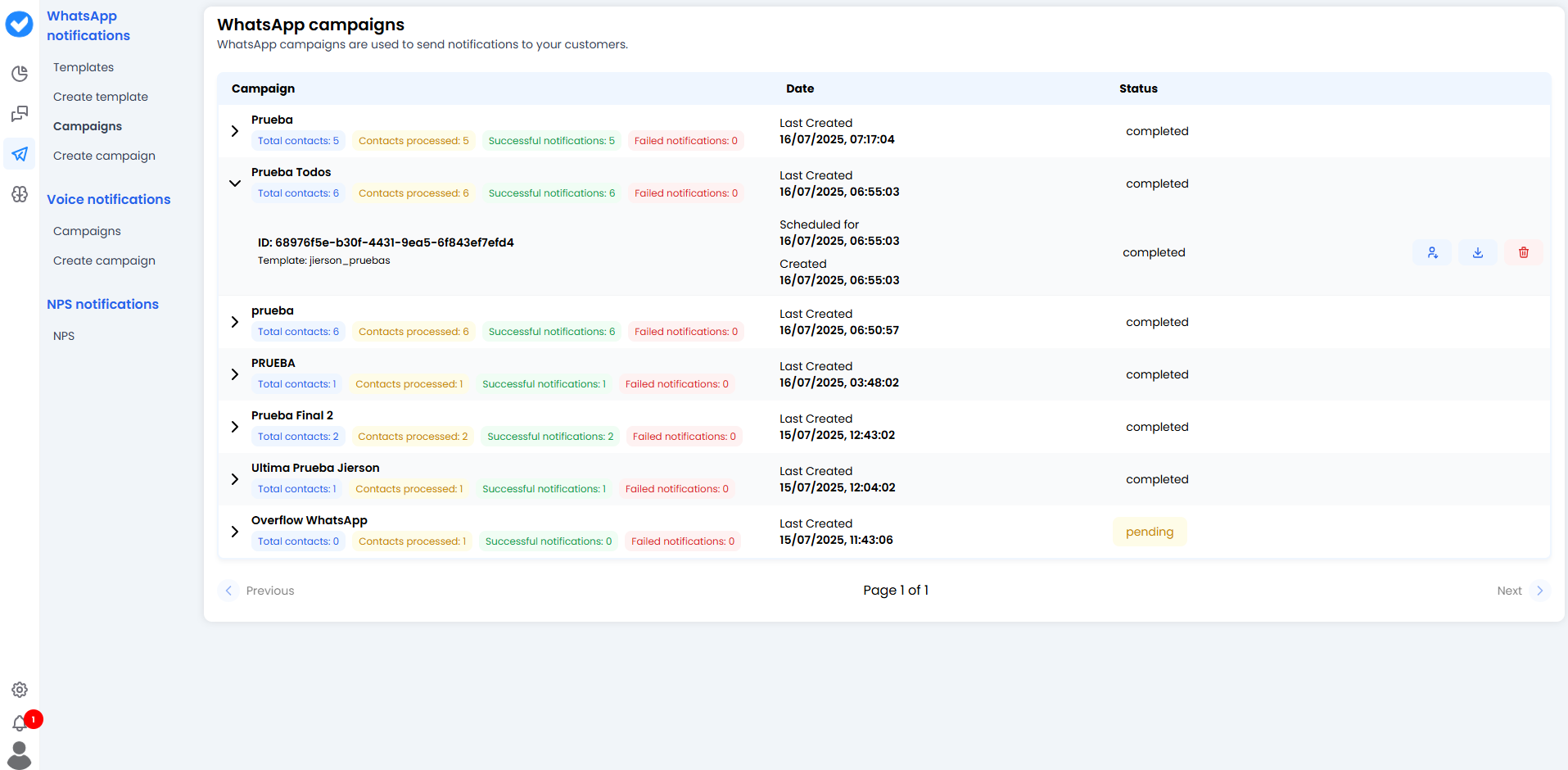The width and height of the screenshot is (1568, 770).
Task: Open the NPS menu item
Action: 64,336
